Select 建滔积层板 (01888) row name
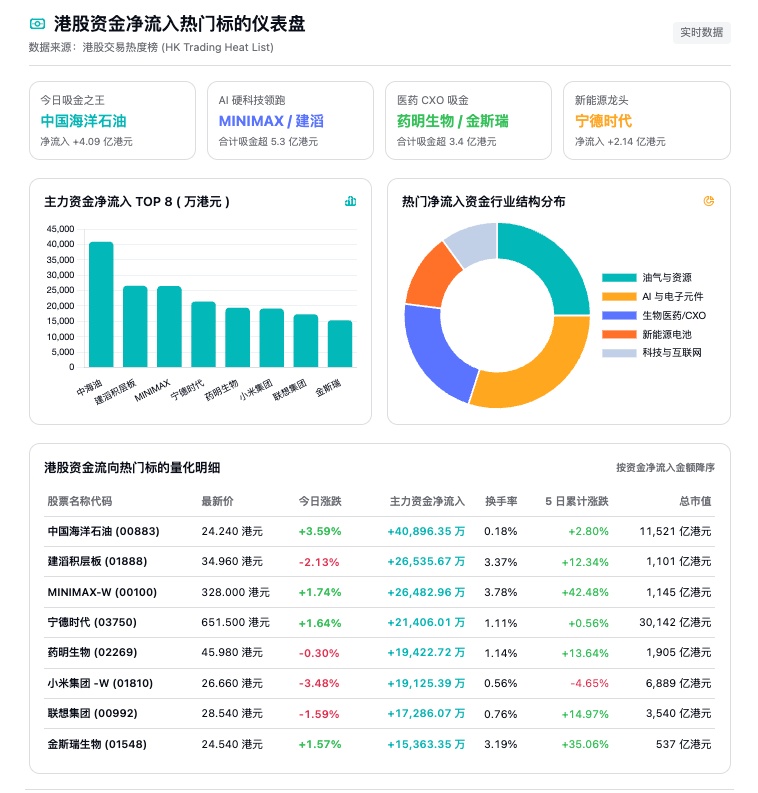 97,561
